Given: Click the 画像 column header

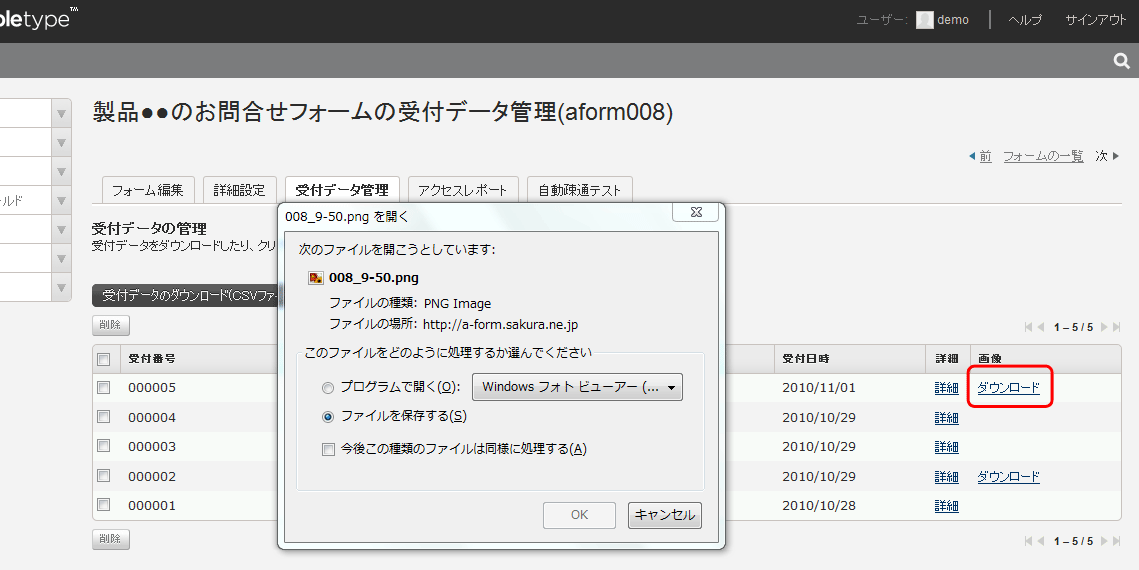Looking at the screenshot, I should (989, 359).
